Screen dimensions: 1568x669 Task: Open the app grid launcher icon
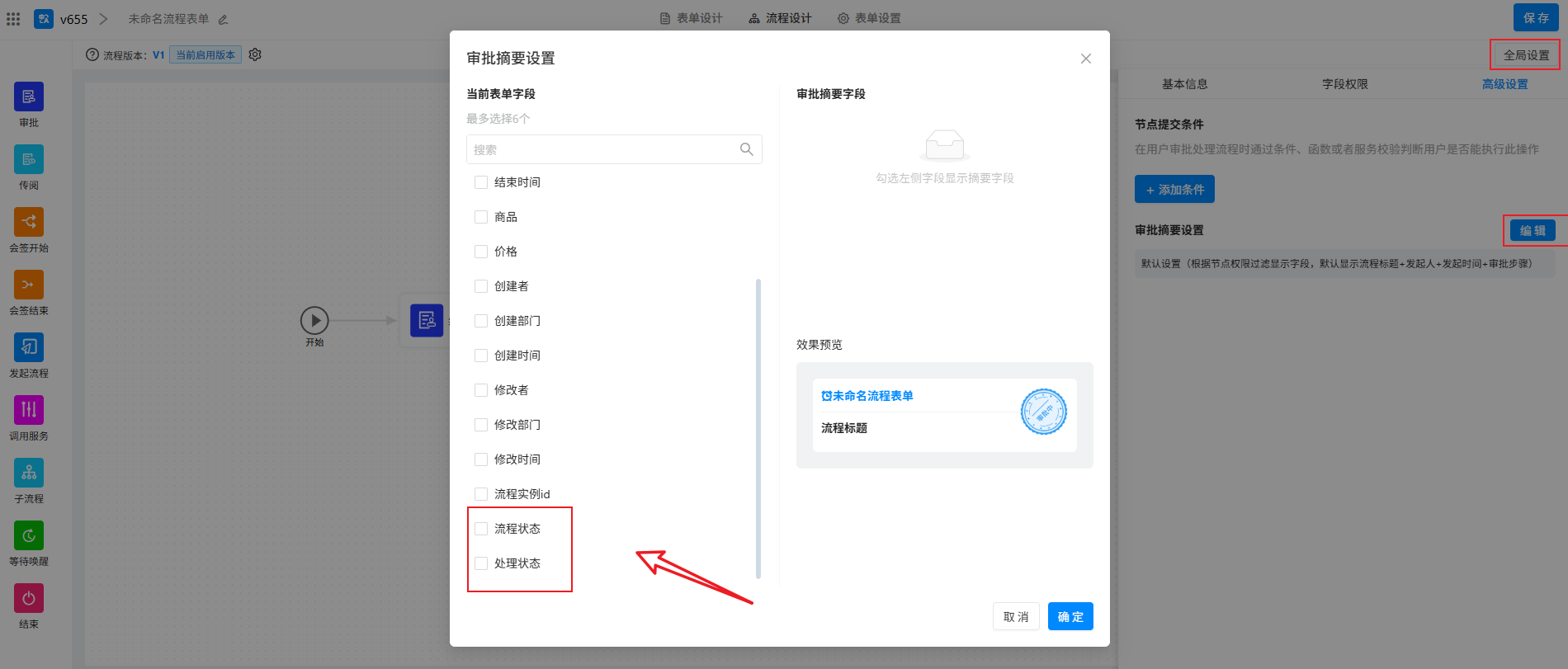(x=13, y=18)
